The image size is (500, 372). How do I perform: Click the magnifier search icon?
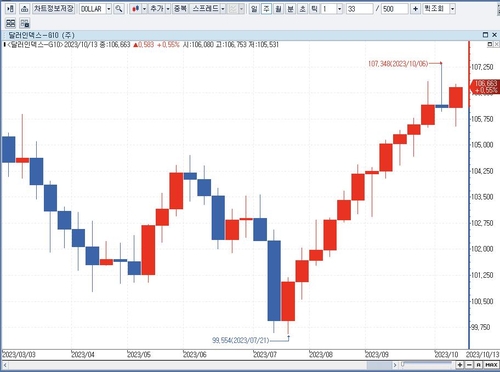(x=119, y=9)
